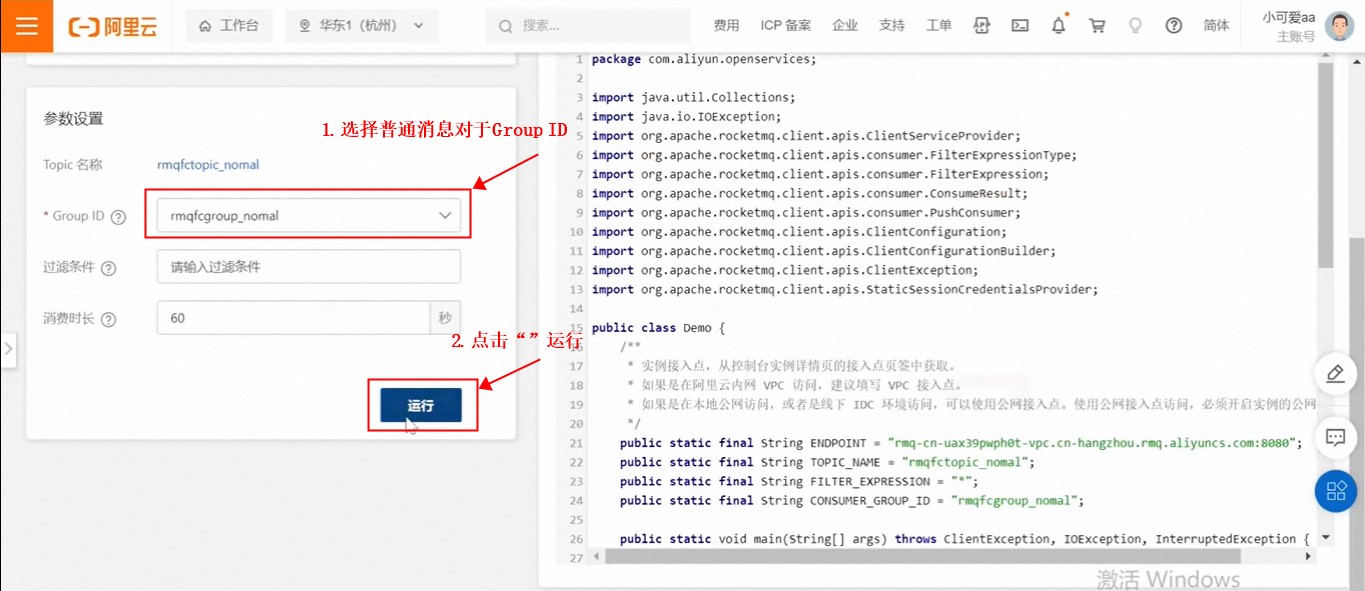
Task: Open the user avatar profile
Action: [1340, 26]
